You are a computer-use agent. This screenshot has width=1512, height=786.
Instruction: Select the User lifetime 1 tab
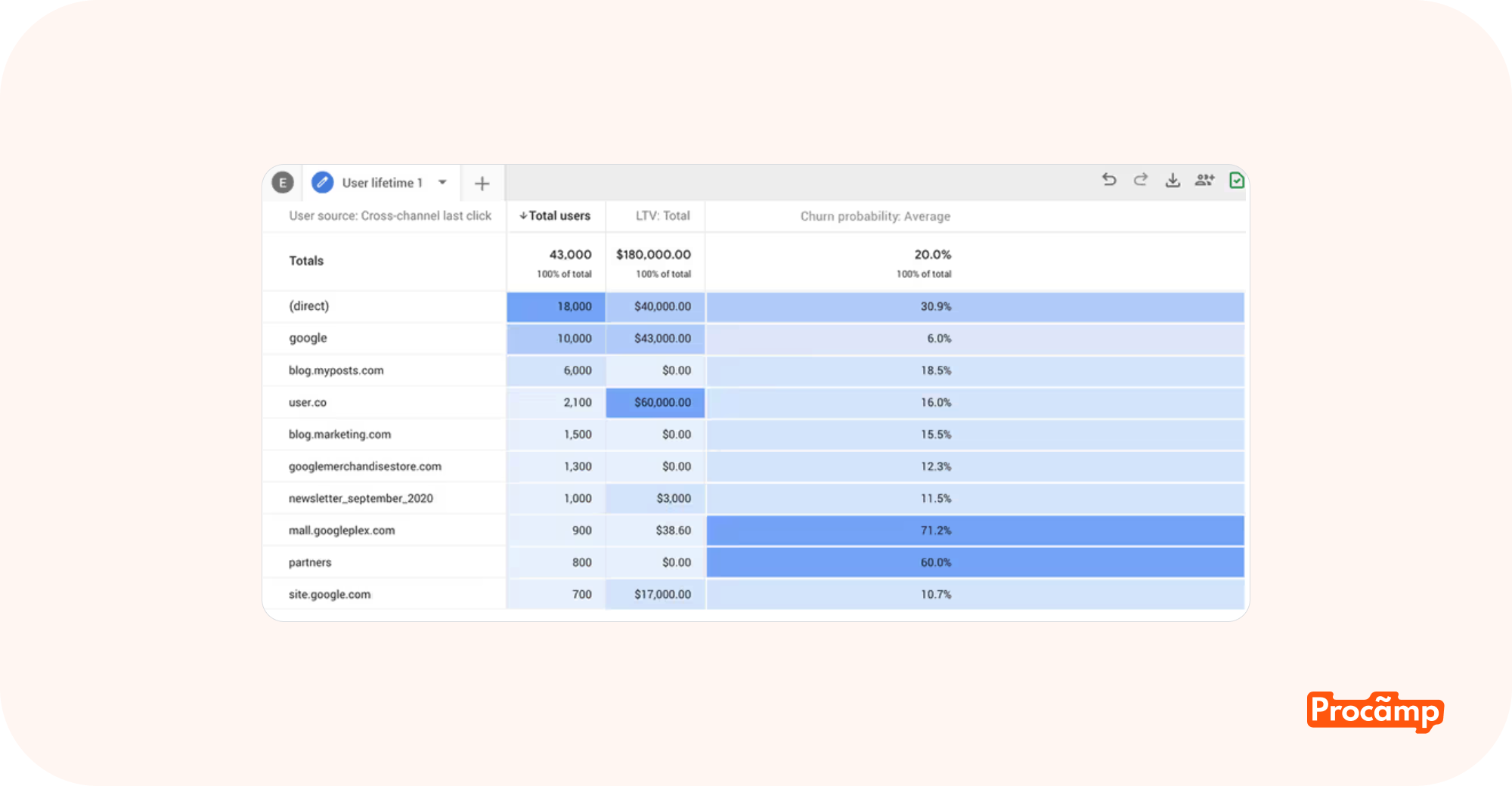382,183
